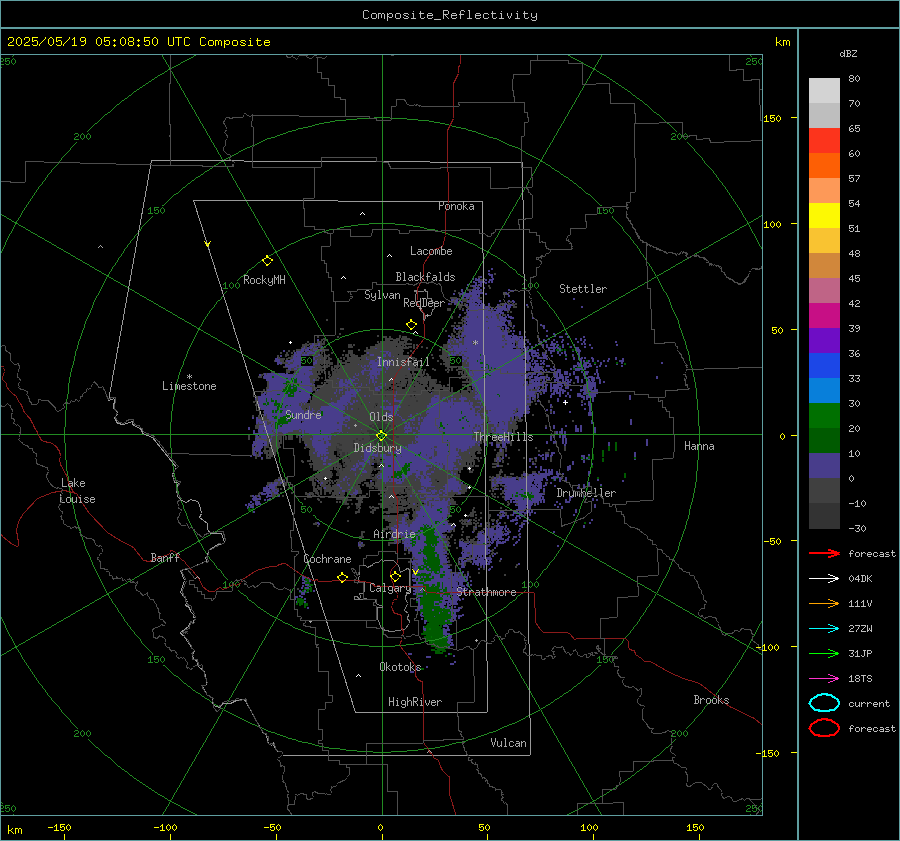Select the Airdrie city label

click(x=394, y=534)
